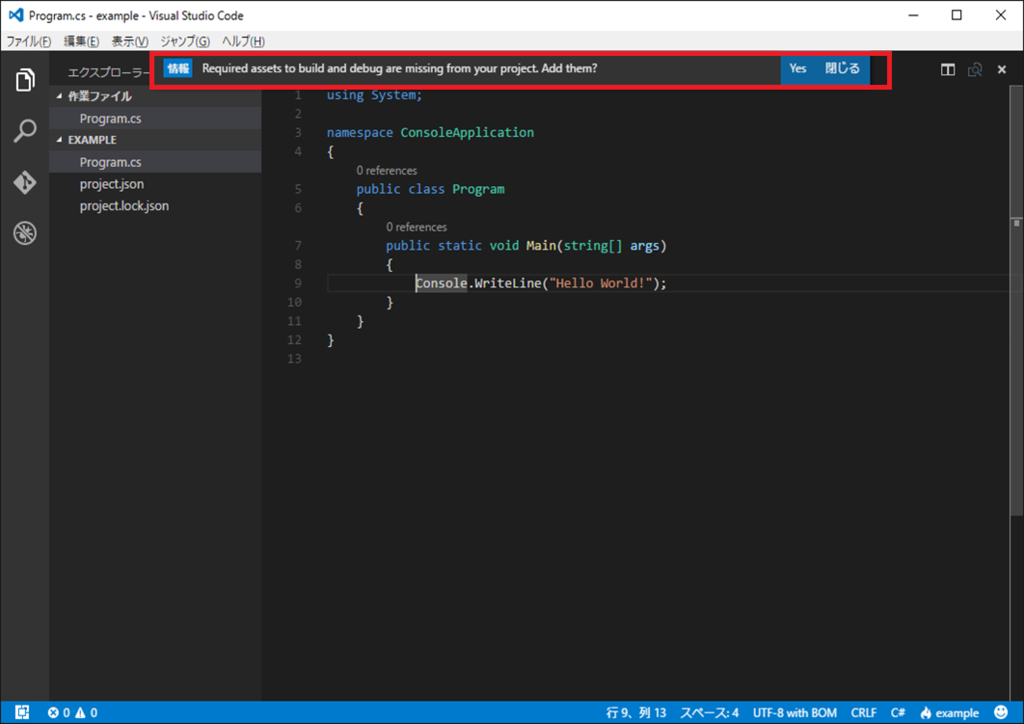Click the Visual Studio Code logo in title bar
This screenshot has width=1024, height=724.
point(16,15)
